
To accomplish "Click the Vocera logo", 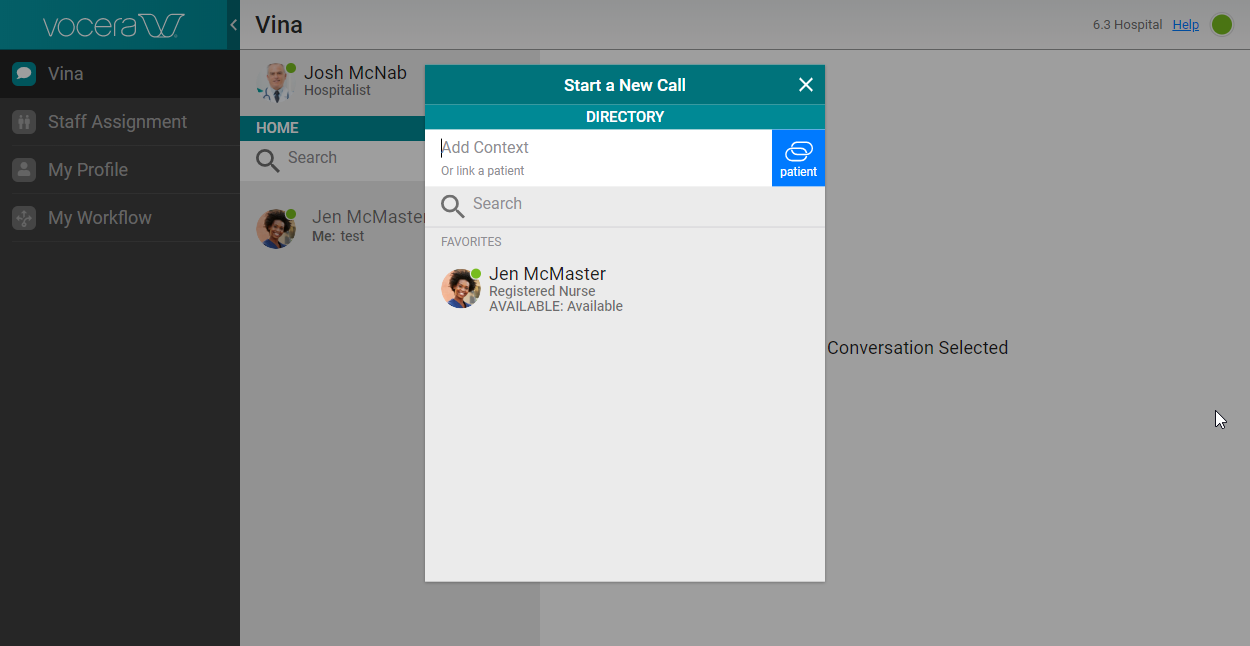I will tap(113, 25).
